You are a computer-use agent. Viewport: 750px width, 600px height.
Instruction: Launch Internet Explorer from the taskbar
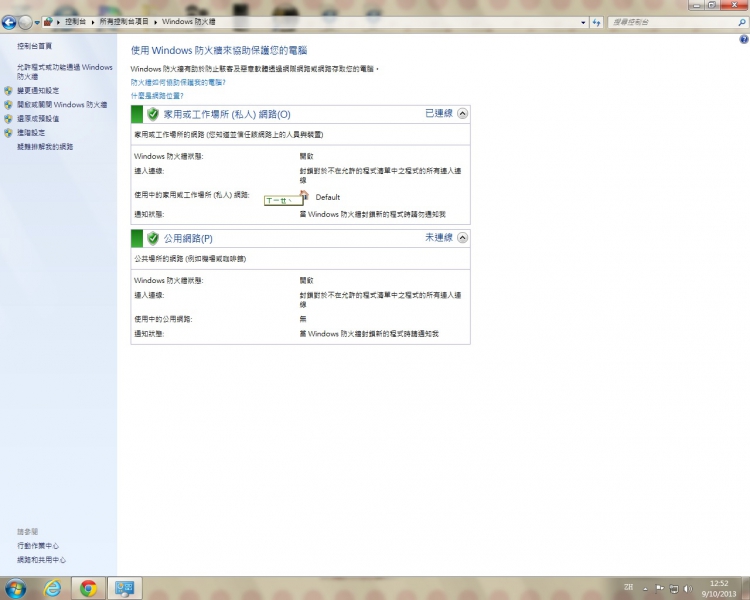[52, 588]
